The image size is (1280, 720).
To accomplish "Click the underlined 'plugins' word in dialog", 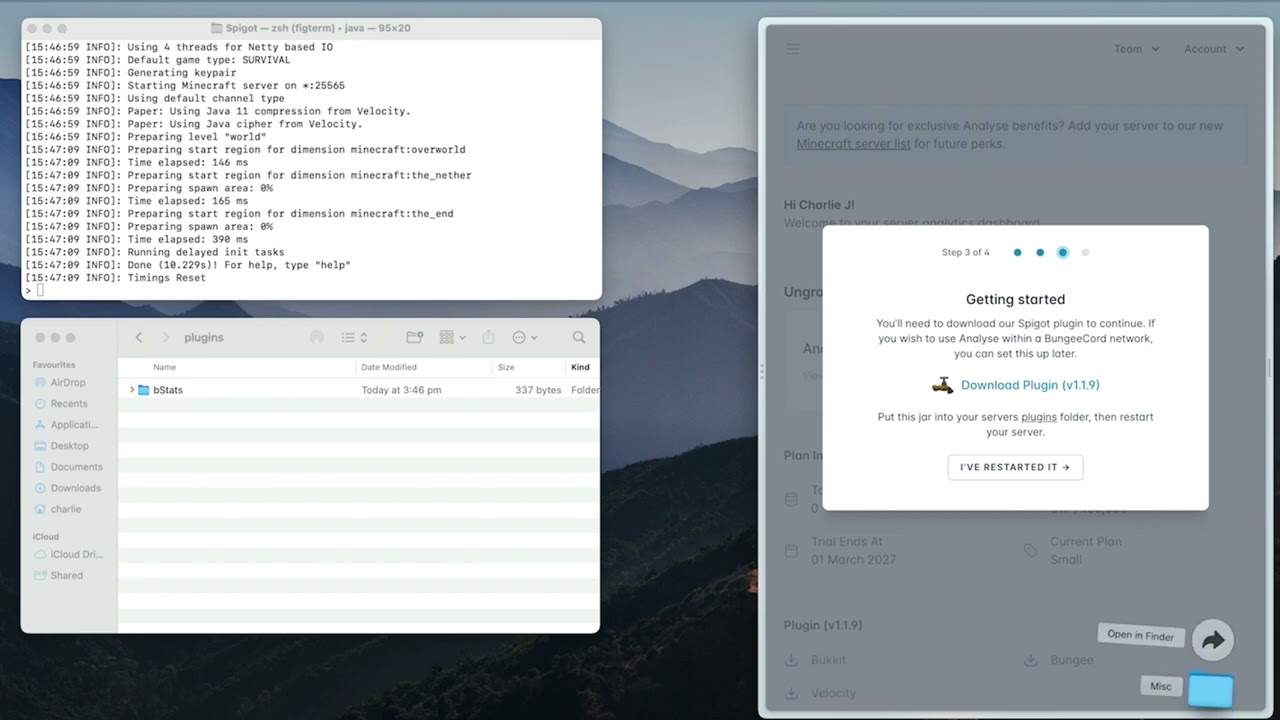I will tap(1038, 417).
